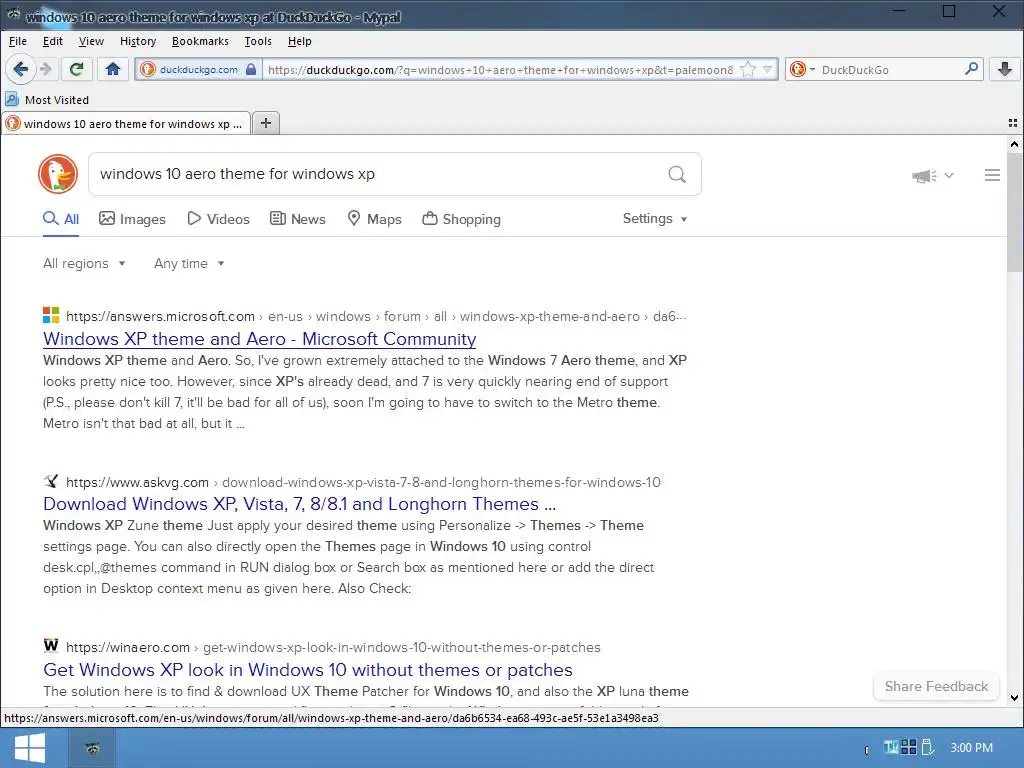
Task: Go back with the Back arrow button
Action: pyautogui.click(x=20, y=69)
